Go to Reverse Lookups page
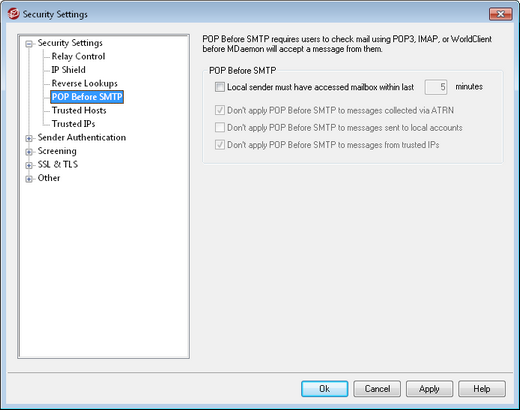This screenshot has height=410, width=520. tap(85, 83)
